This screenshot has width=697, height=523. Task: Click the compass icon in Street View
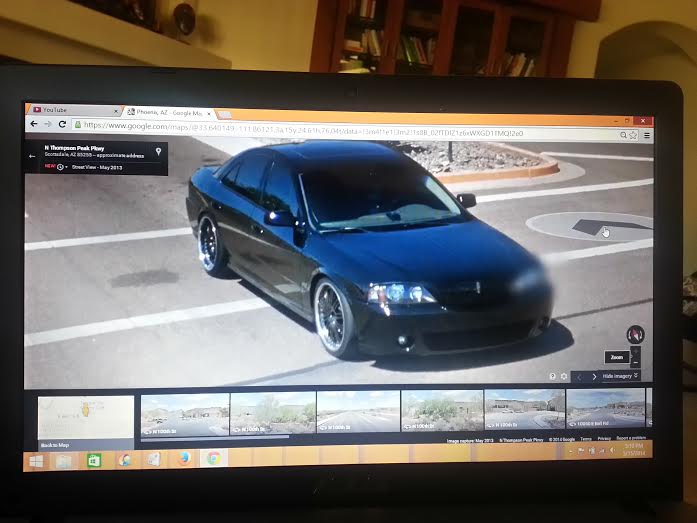[635, 335]
